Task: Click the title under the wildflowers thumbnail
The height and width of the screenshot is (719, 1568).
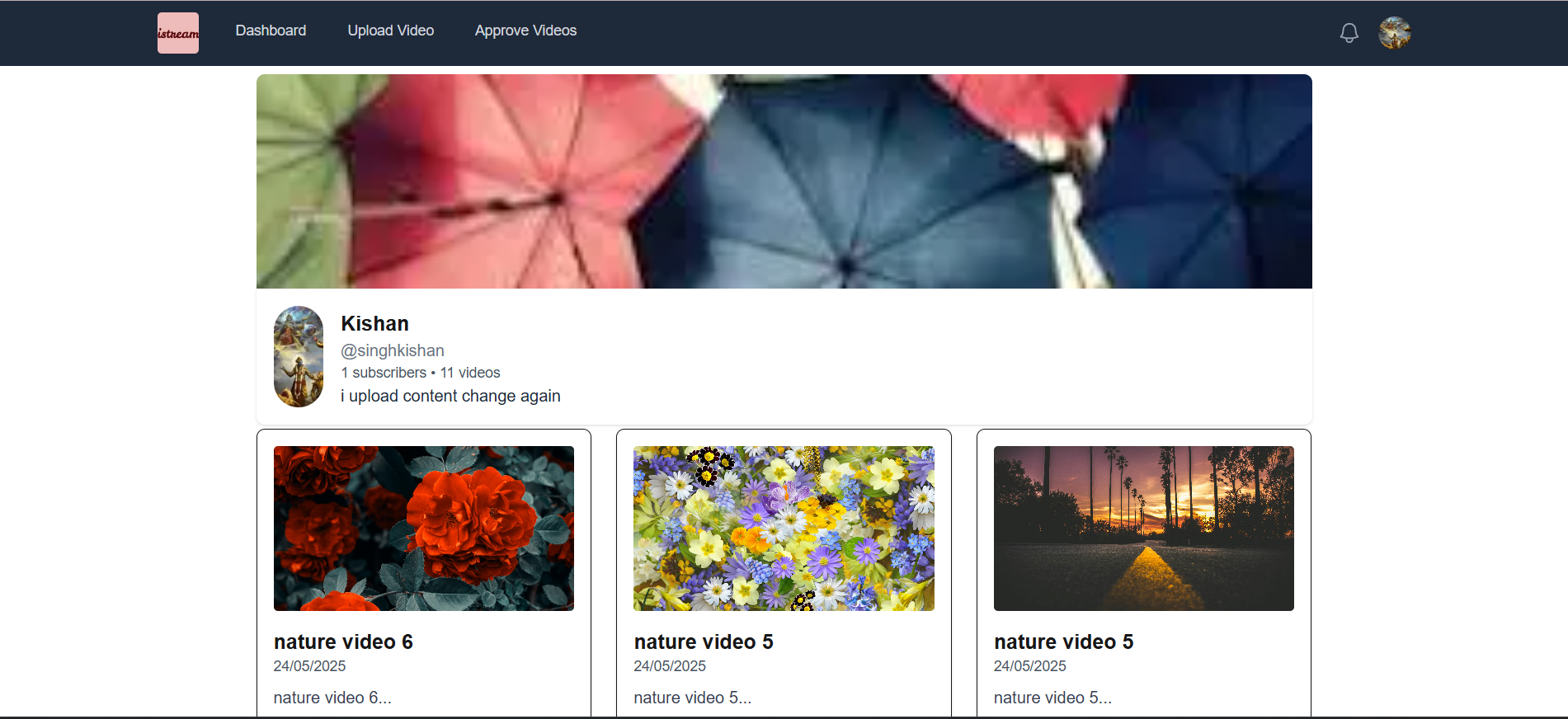Action: (x=703, y=641)
